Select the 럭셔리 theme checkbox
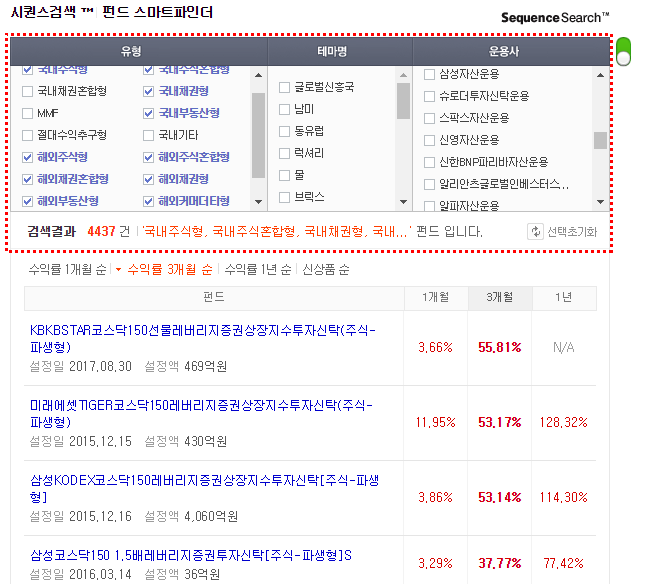This screenshot has width=645, height=584. coord(284,153)
